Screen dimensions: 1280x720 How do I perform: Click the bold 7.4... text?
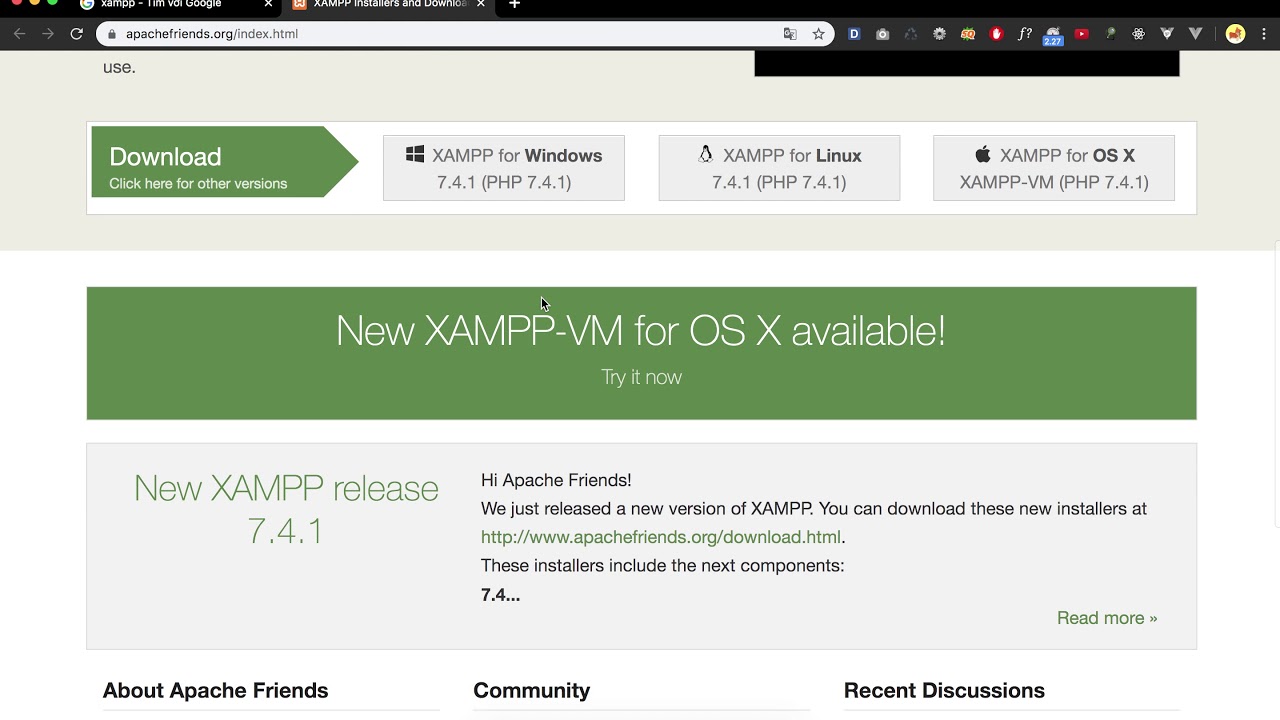pyautogui.click(x=500, y=595)
